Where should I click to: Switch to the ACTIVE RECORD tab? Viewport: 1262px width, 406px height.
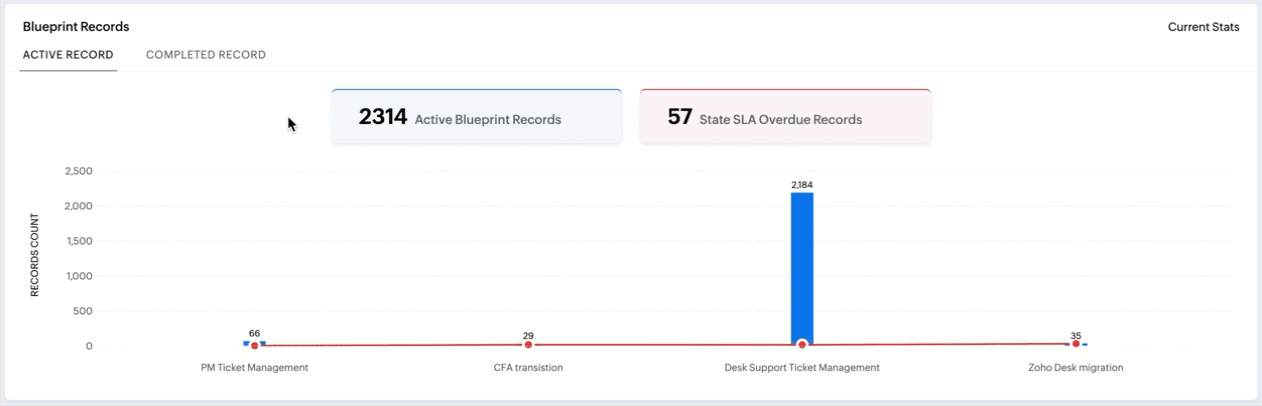[68, 55]
